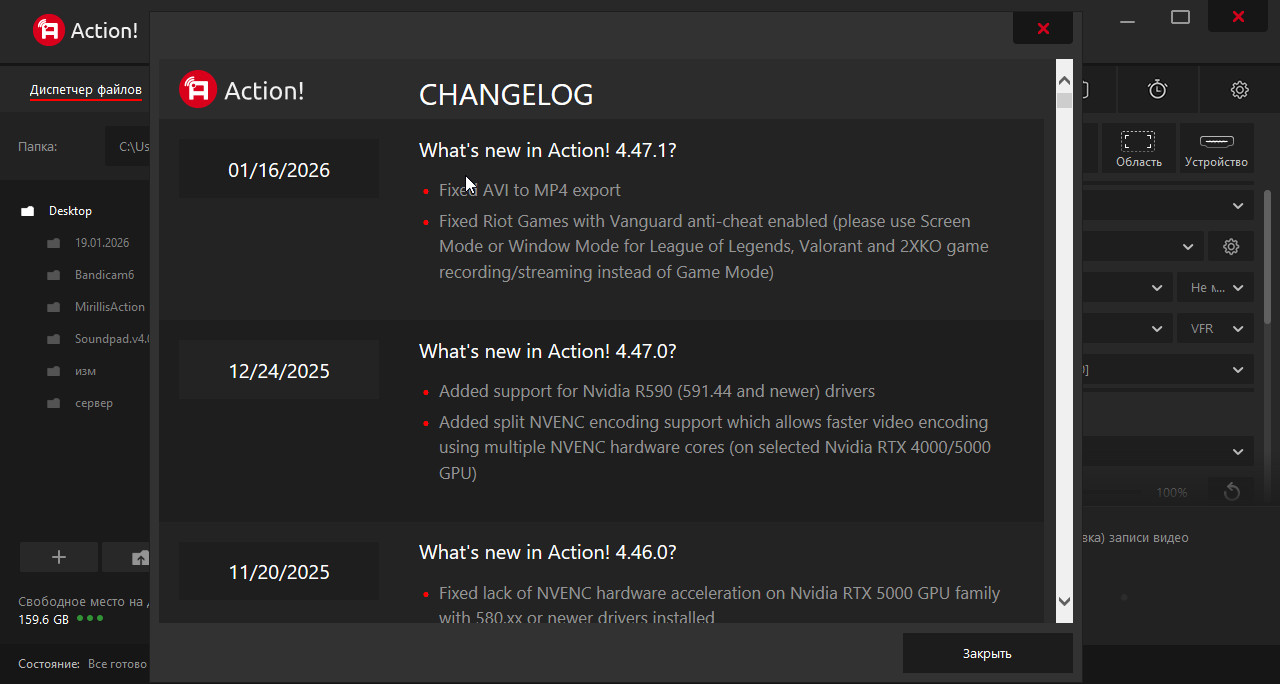Open the timer icon in top toolbar
The image size is (1280, 684).
pyautogui.click(x=1157, y=90)
